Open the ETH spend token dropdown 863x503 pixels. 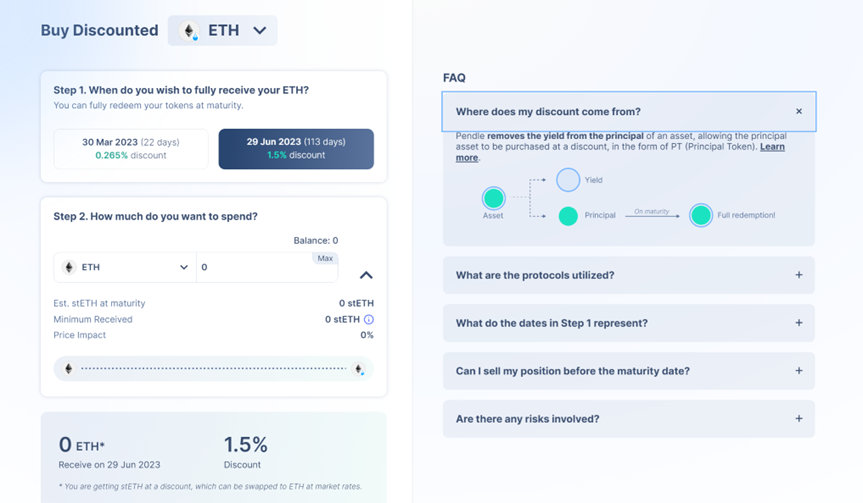tap(125, 267)
